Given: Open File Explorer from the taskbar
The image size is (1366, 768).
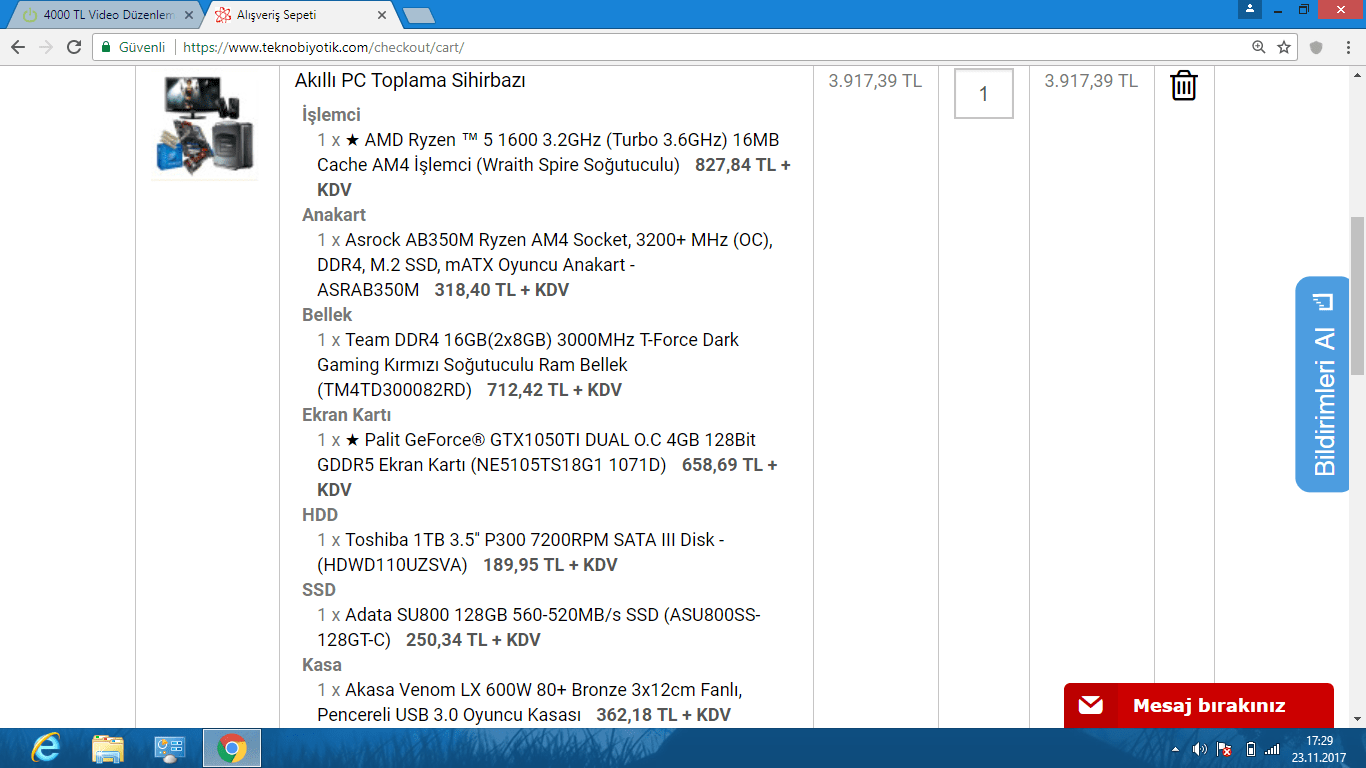Looking at the screenshot, I should (108, 748).
